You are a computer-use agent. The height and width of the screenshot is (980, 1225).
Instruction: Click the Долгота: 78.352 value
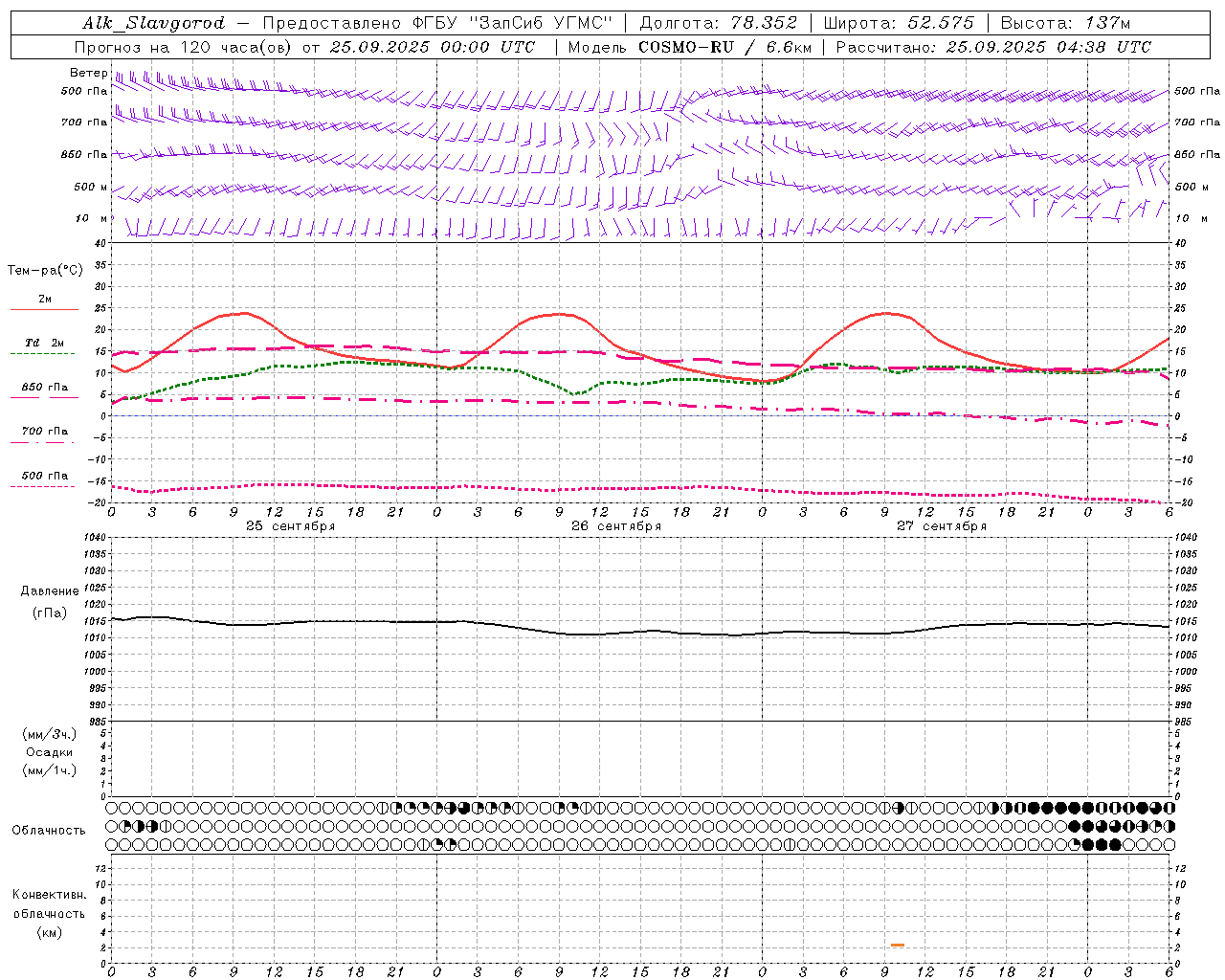[718, 23]
